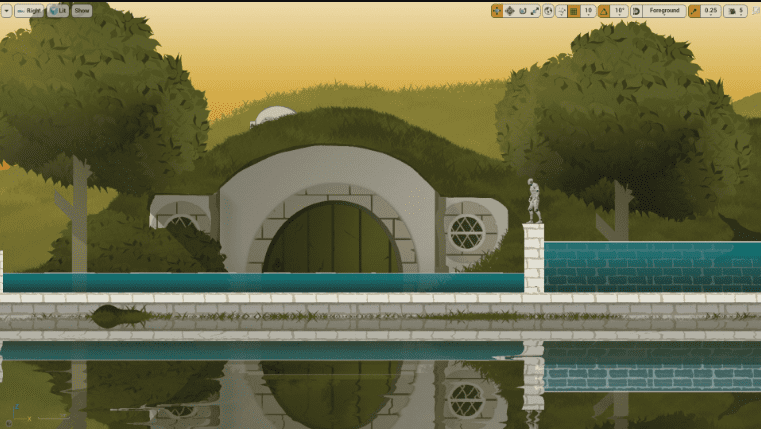The image size is (761, 429).
Task: Select the scale gizmo tool
Action: point(535,11)
